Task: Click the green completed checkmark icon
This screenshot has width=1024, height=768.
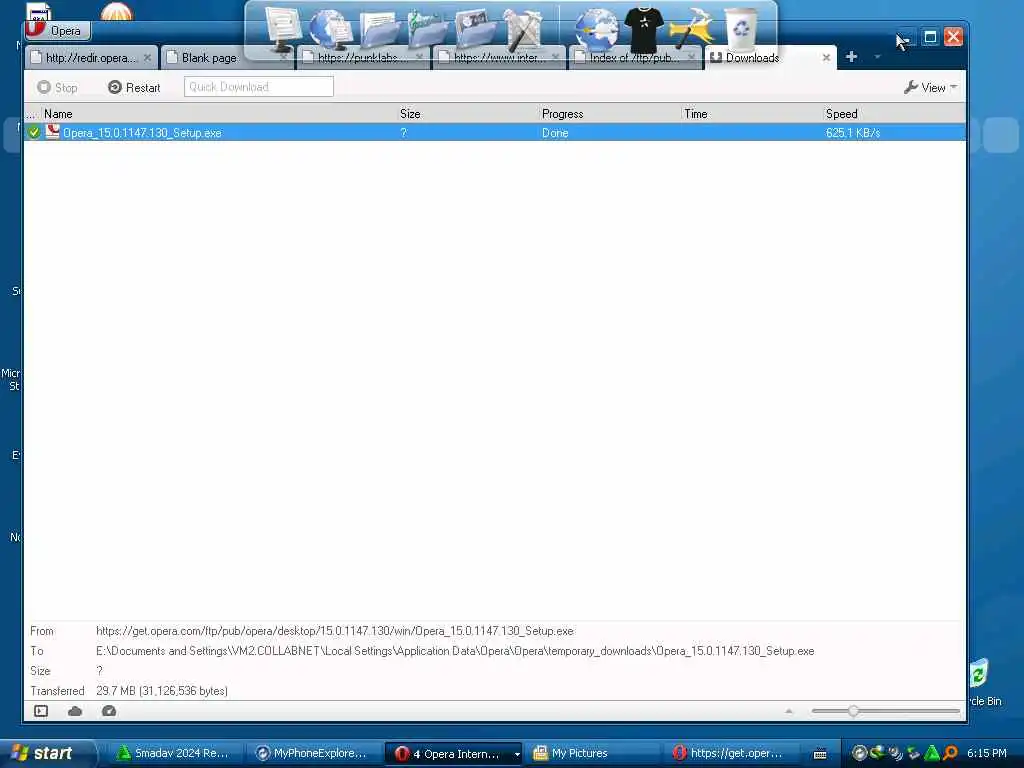Action: pos(34,133)
